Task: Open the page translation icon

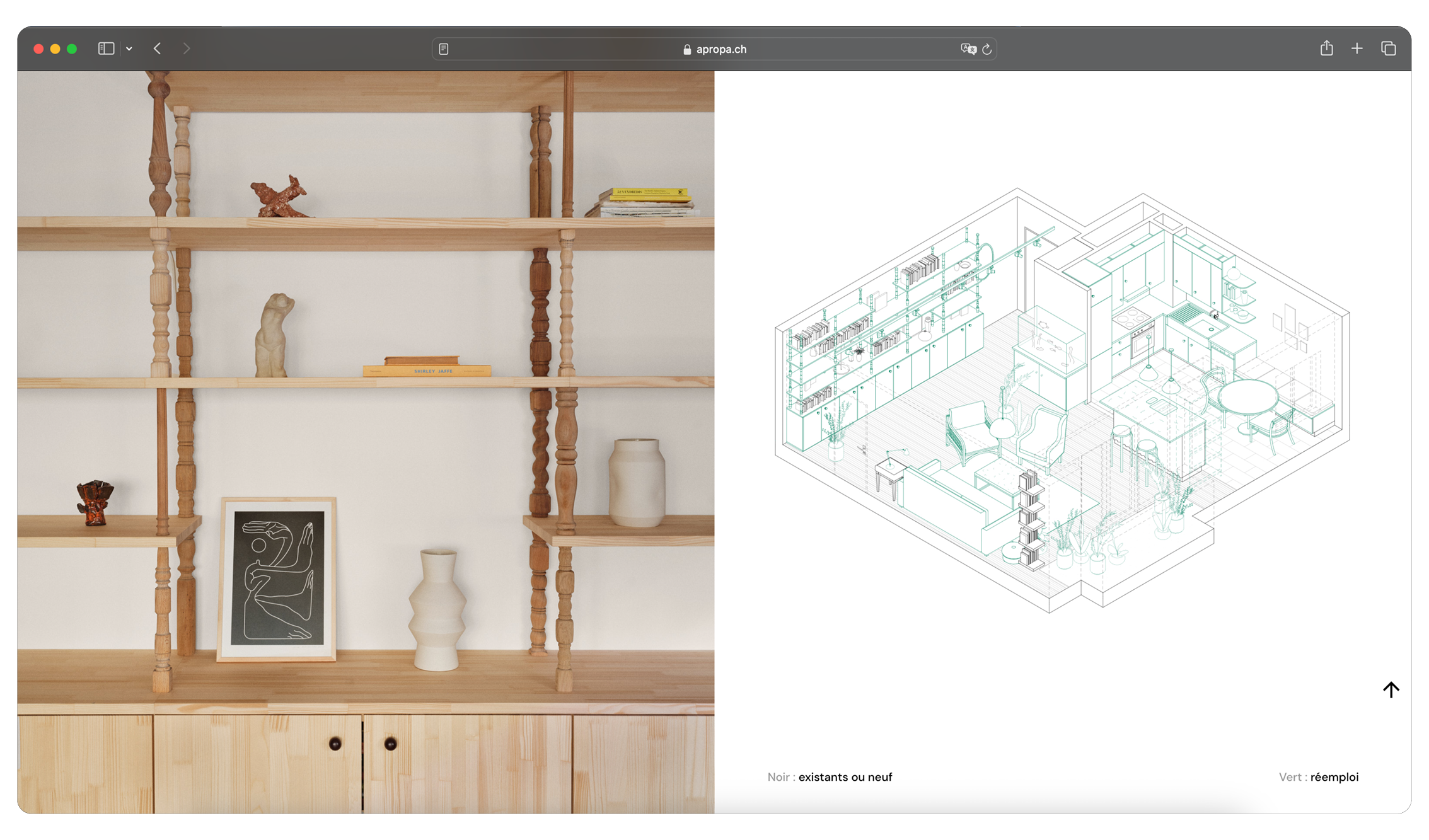Action: point(968,49)
